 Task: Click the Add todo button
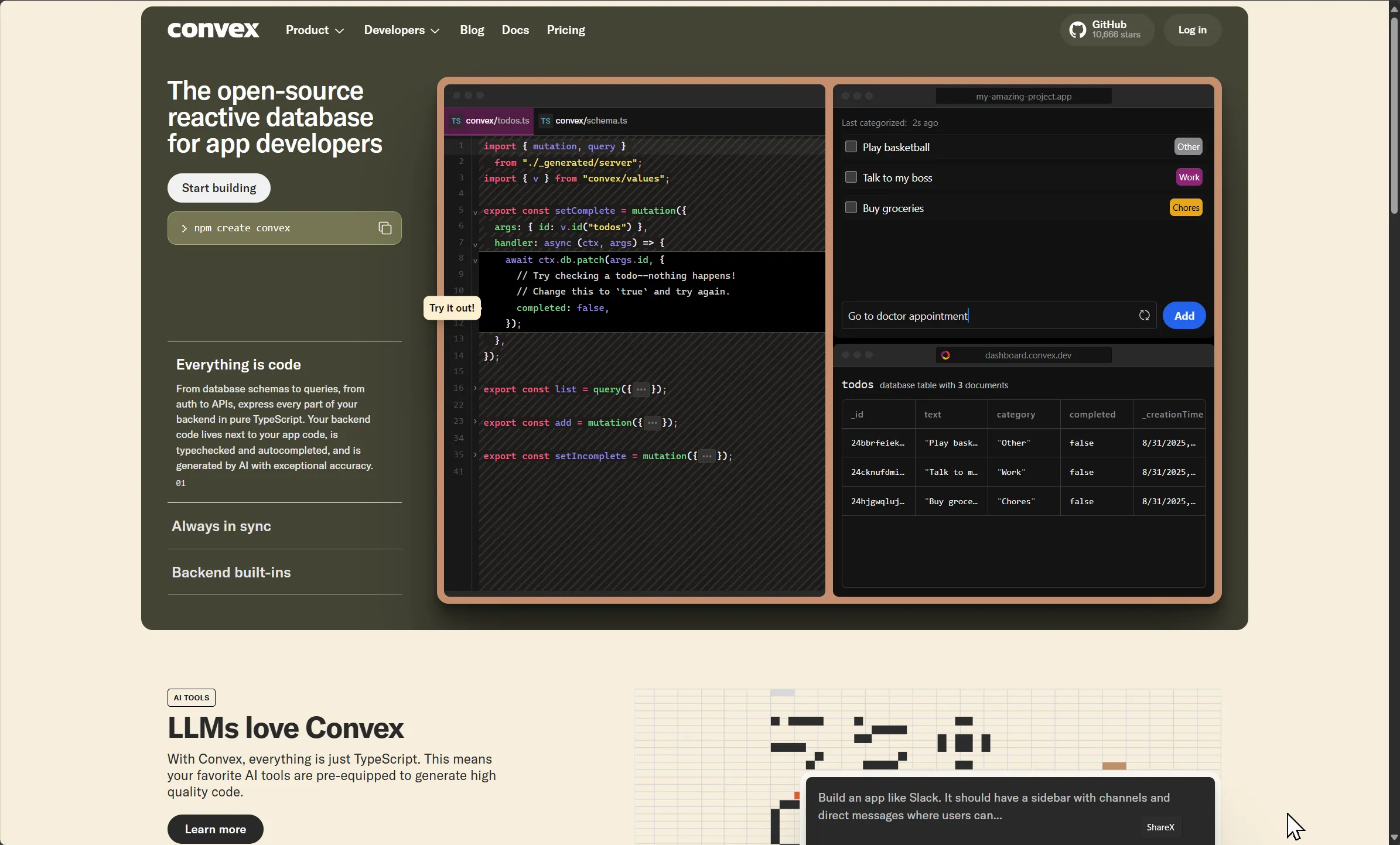click(x=1184, y=316)
